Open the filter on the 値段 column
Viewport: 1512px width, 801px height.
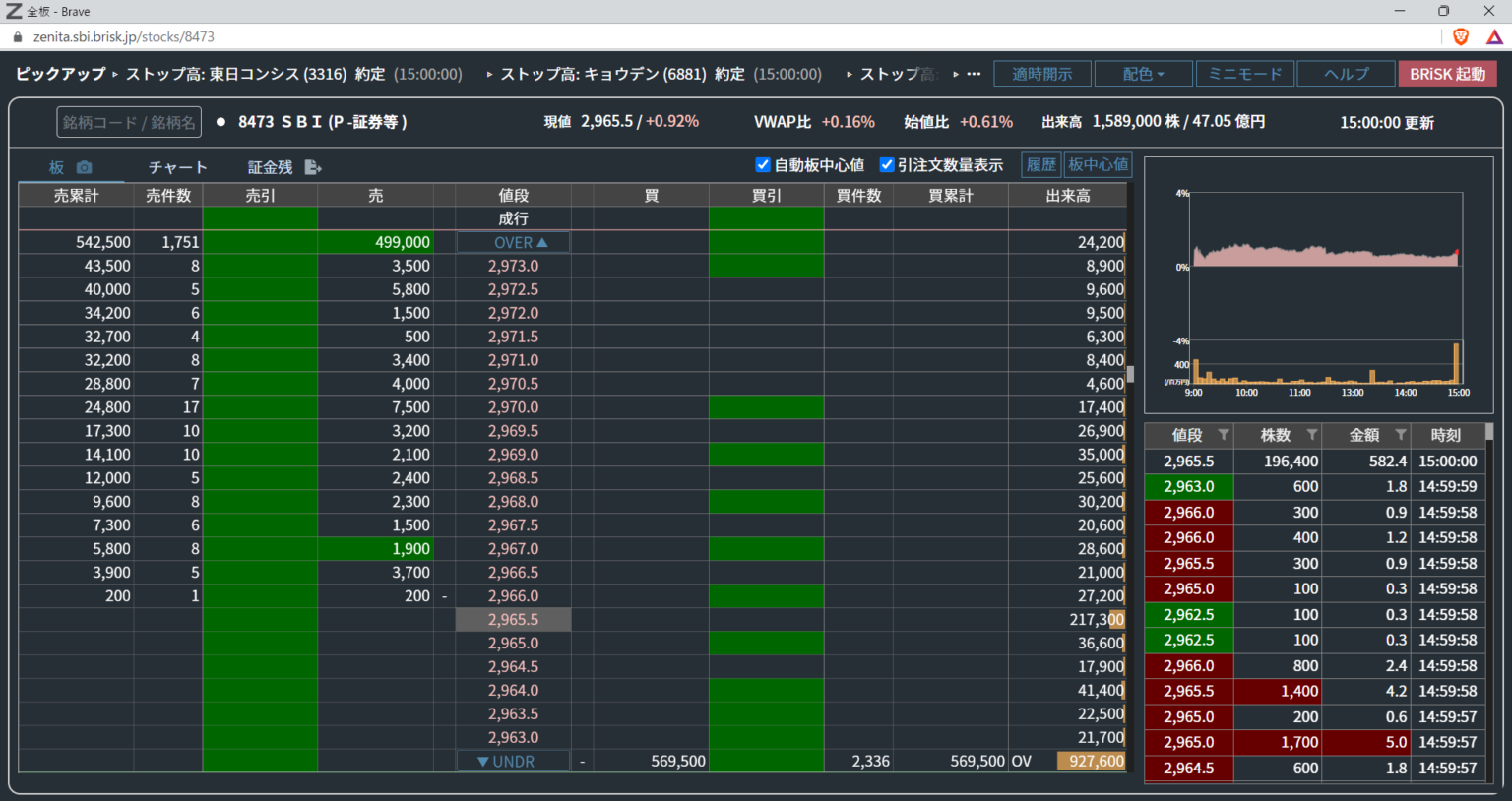pos(1224,434)
